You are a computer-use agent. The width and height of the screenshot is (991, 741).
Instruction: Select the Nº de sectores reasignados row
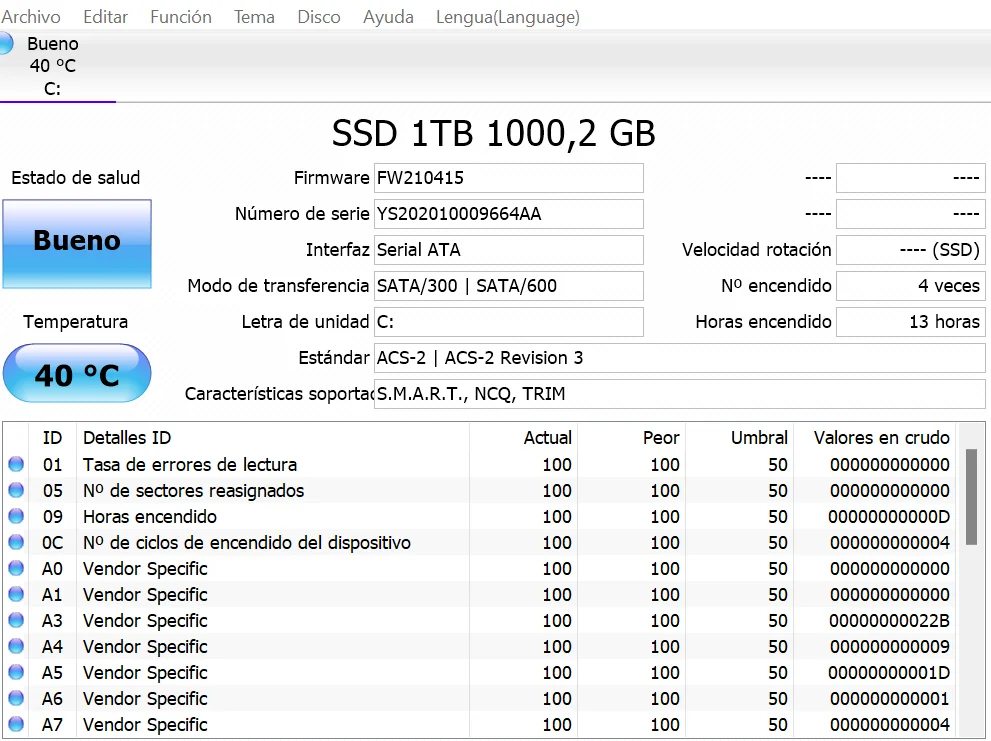[x=480, y=491]
